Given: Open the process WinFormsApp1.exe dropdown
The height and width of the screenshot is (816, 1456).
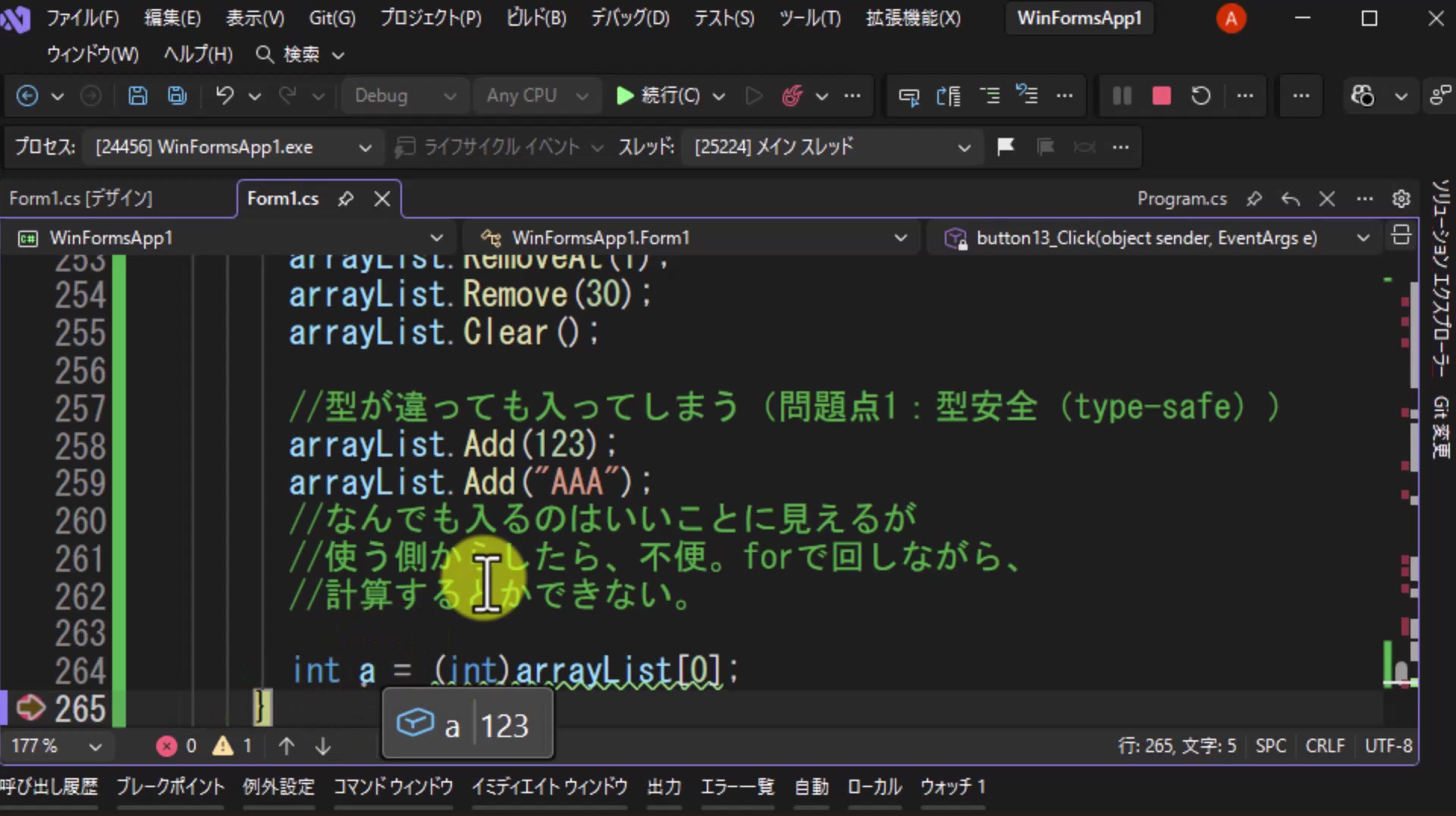Looking at the screenshot, I should 234,146.
